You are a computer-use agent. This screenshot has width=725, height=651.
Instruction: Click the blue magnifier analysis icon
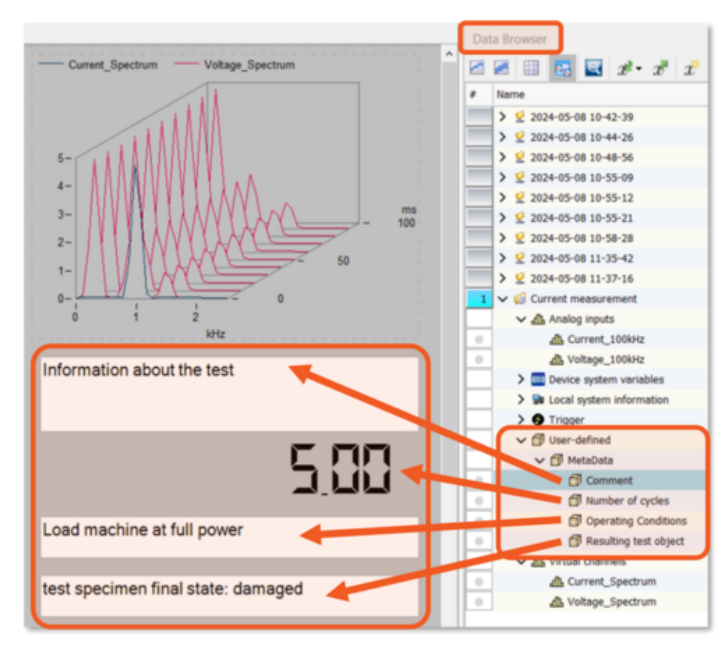(593, 68)
